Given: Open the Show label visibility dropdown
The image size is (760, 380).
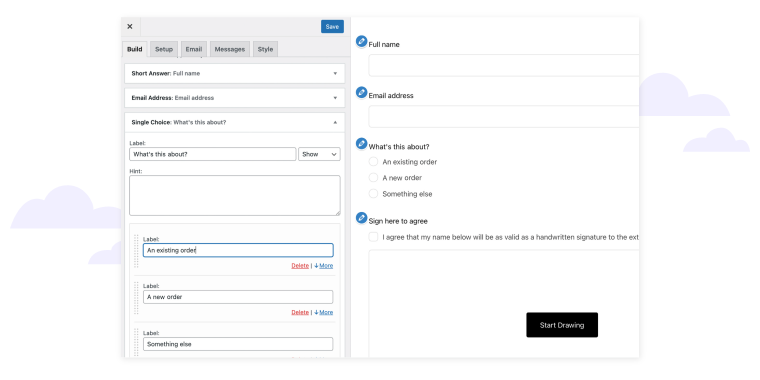Looking at the screenshot, I should coord(319,154).
